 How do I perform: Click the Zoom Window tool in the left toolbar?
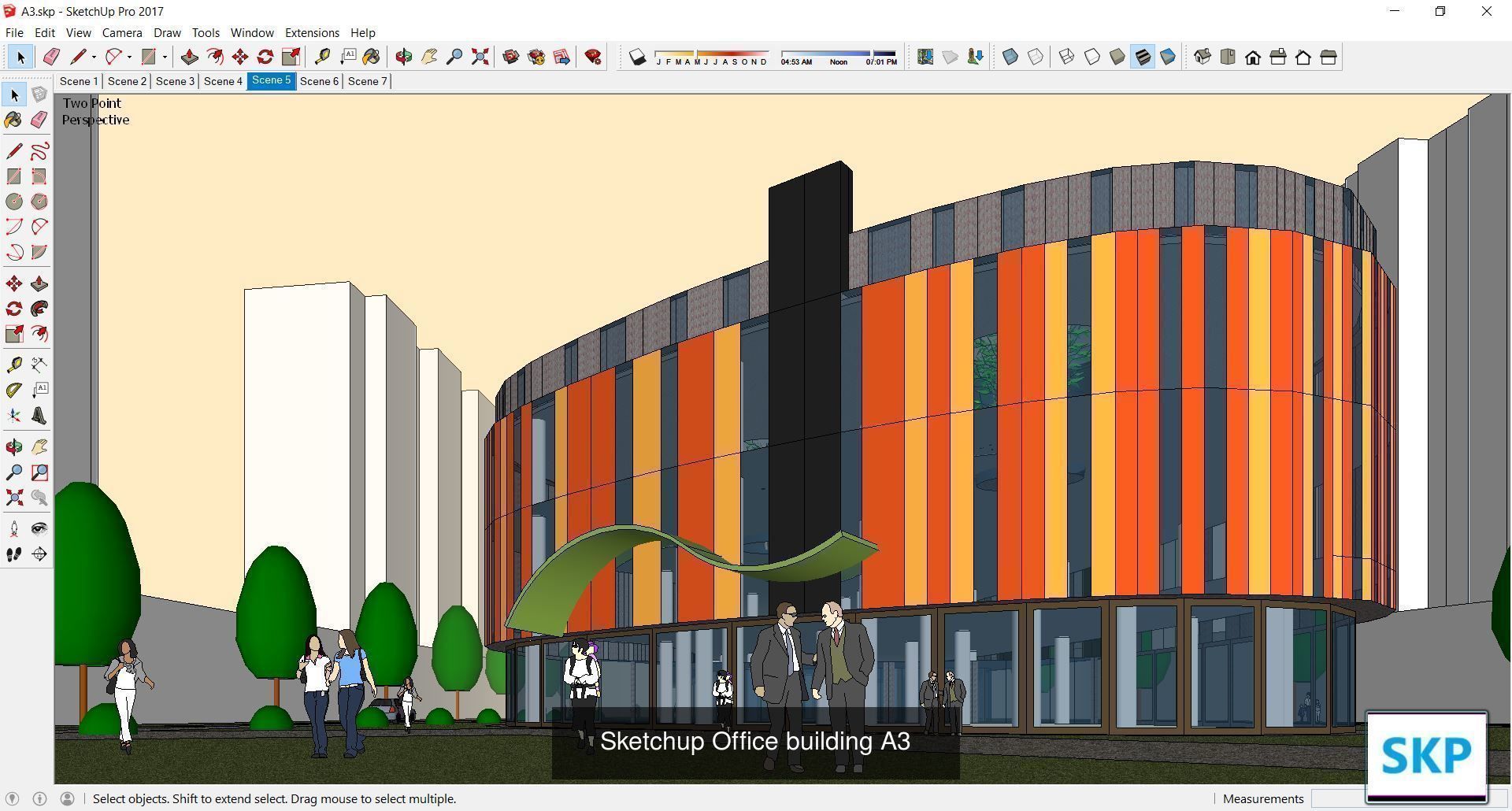[x=39, y=472]
